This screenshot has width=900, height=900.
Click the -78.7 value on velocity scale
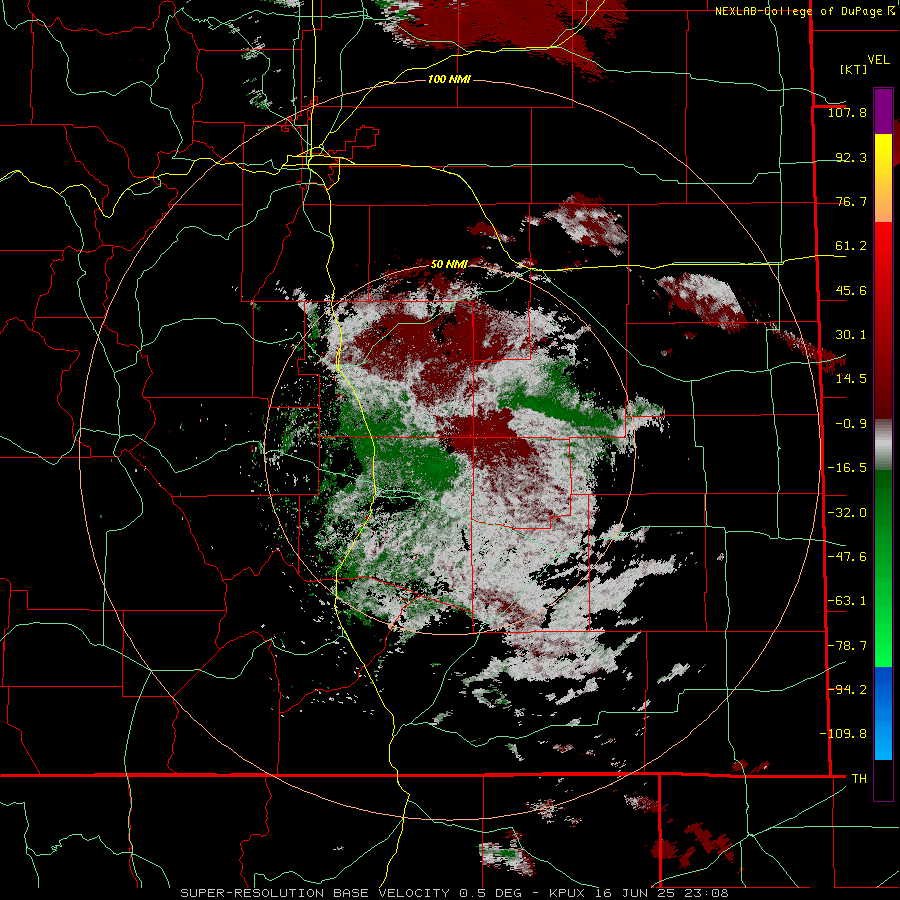(847, 646)
